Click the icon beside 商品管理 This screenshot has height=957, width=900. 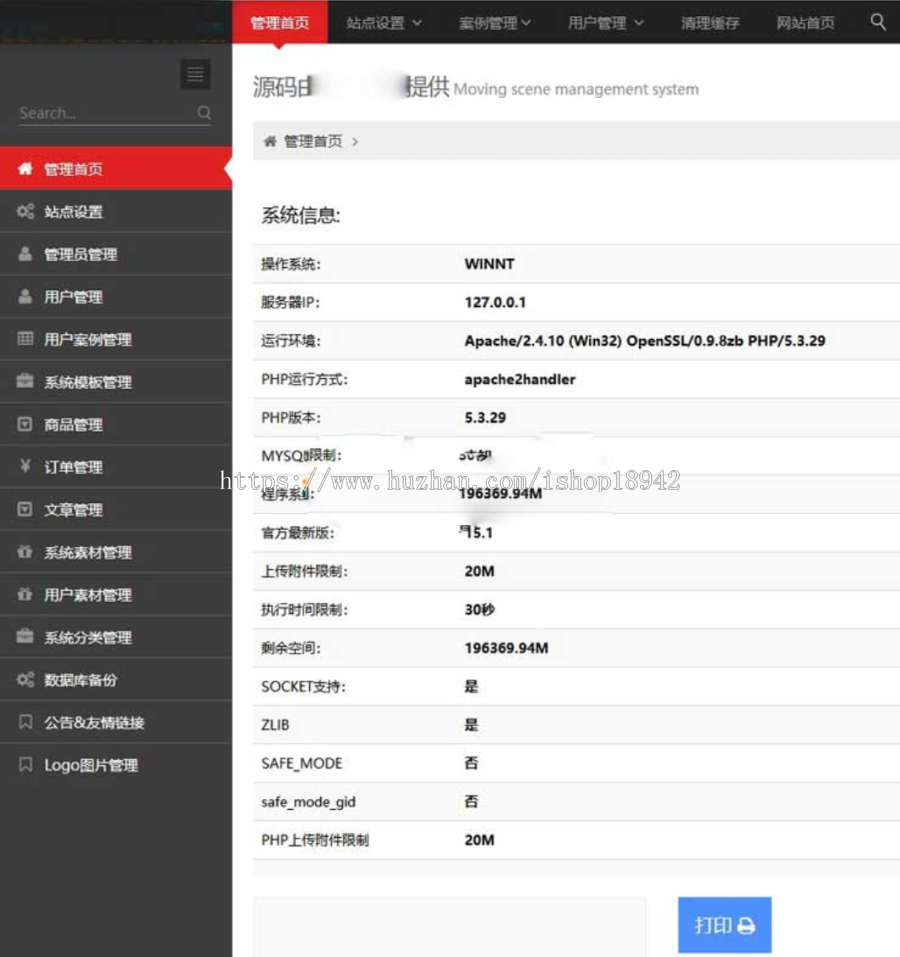[25, 424]
